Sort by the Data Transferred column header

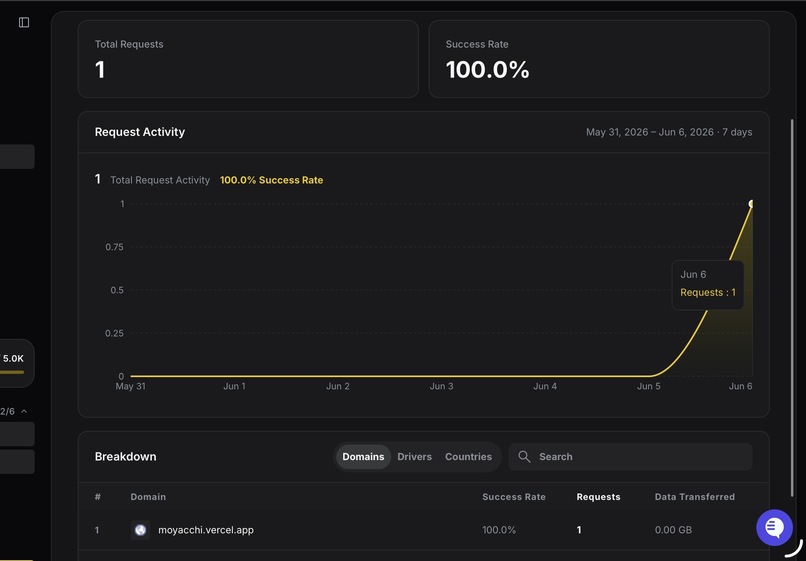tap(694, 497)
